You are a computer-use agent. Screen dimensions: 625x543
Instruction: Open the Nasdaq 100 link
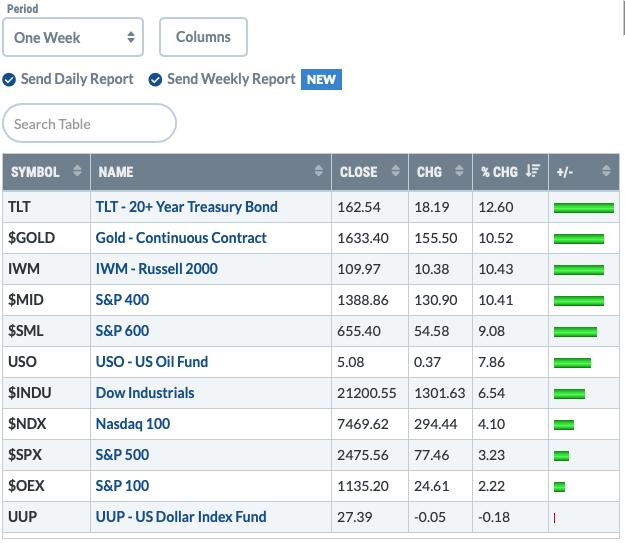[x=133, y=424]
